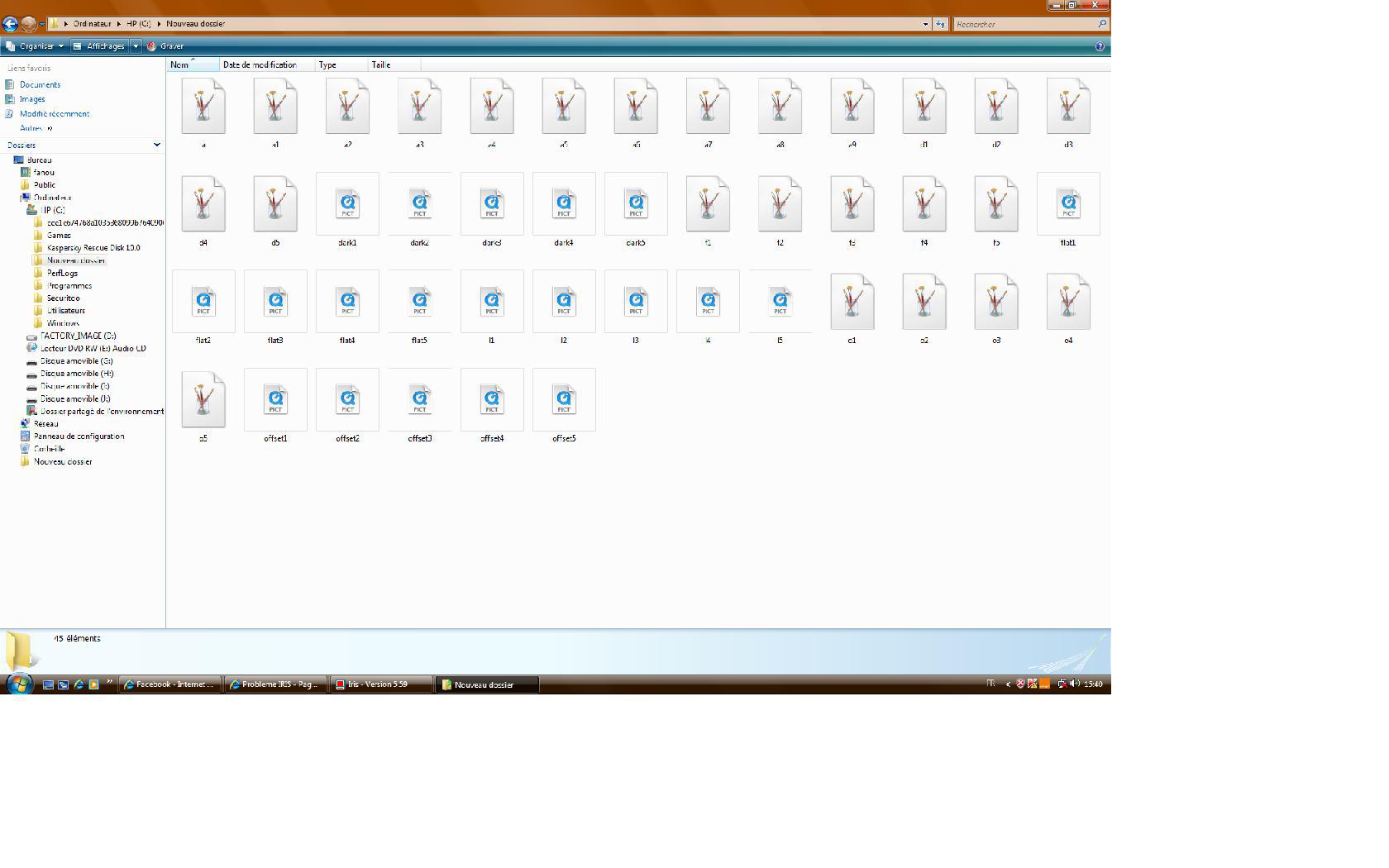Show more favorite links via Autres
The height and width of the screenshot is (868, 1389).
pos(36,128)
